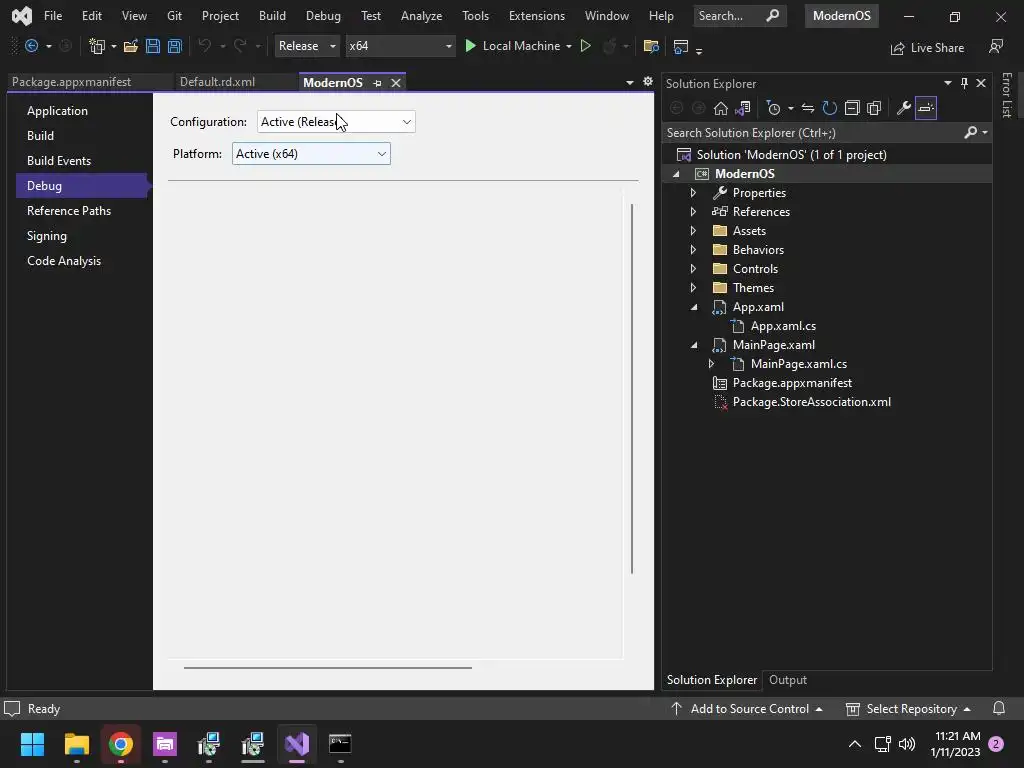Refresh Solution Explorer with the circular arrow
Image resolution: width=1024 pixels, height=768 pixels.
pos(829,108)
